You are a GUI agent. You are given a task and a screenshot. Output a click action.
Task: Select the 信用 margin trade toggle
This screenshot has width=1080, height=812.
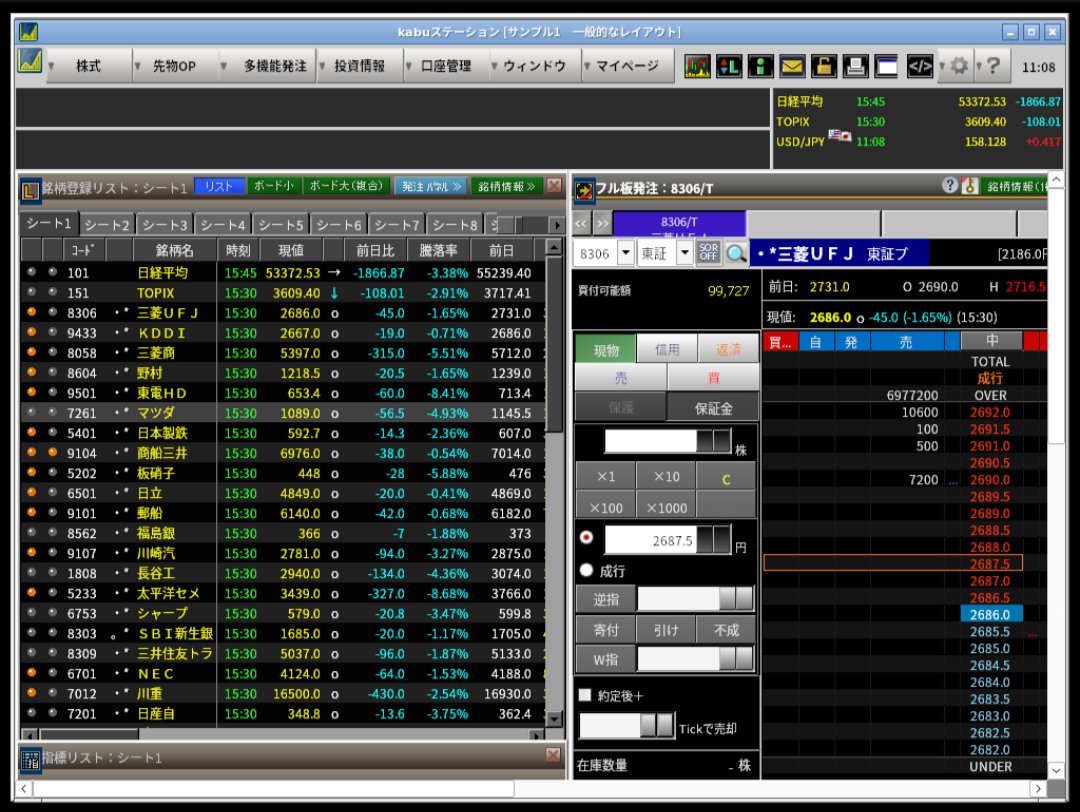[667, 349]
